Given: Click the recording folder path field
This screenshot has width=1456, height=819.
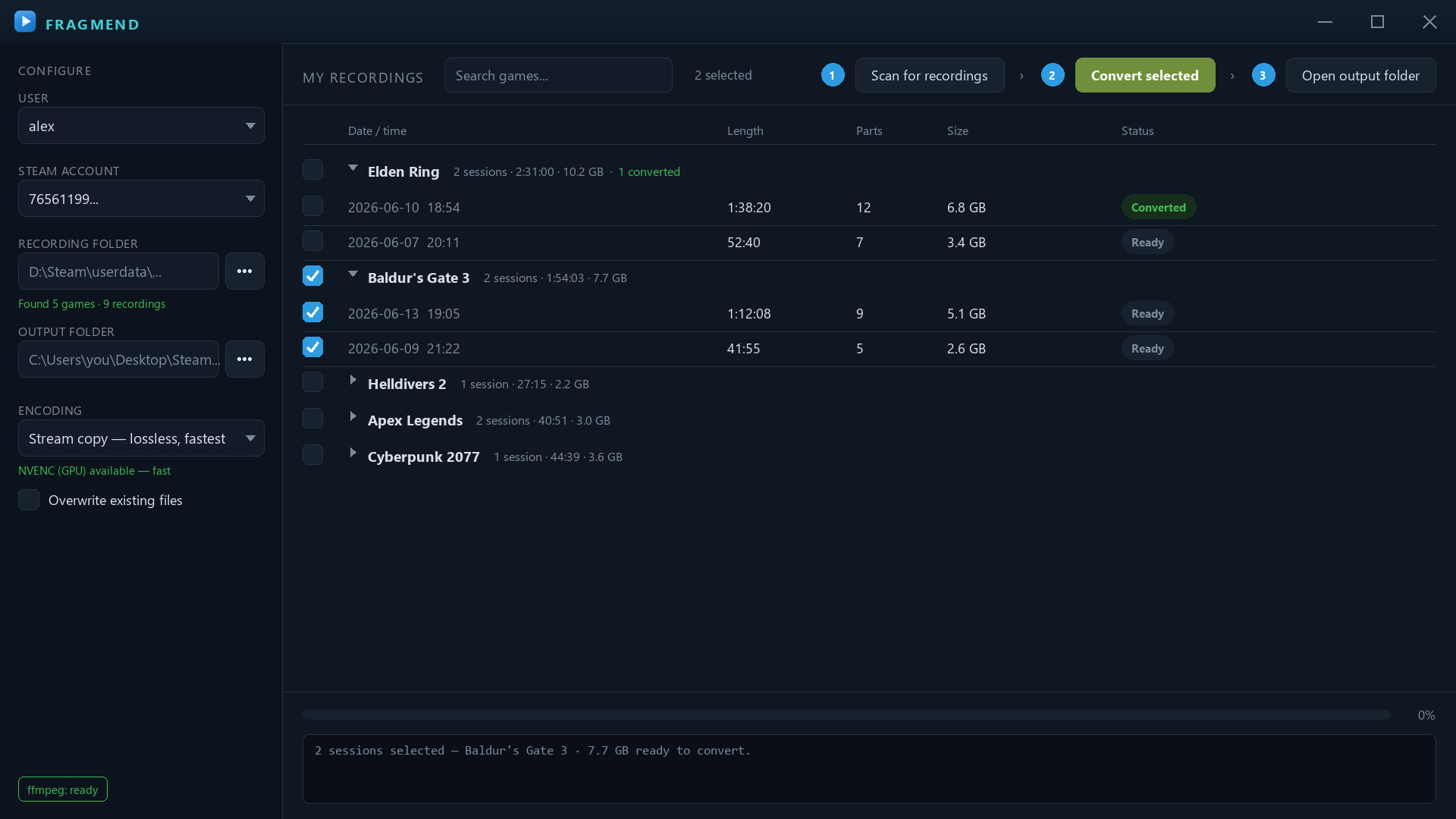Looking at the screenshot, I should [x=118, y=271].
